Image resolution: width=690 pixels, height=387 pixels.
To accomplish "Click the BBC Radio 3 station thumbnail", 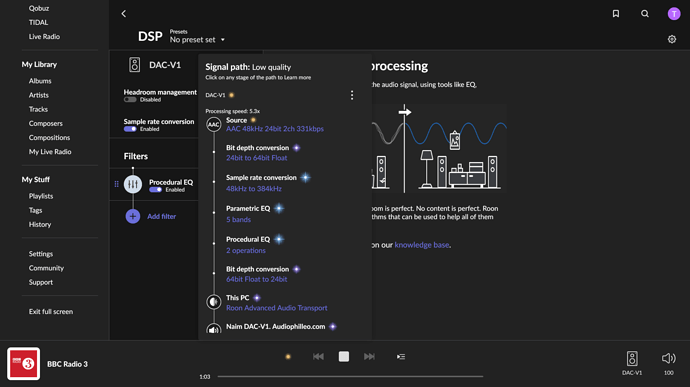I will pyautogui.click(x=23, y=364).
